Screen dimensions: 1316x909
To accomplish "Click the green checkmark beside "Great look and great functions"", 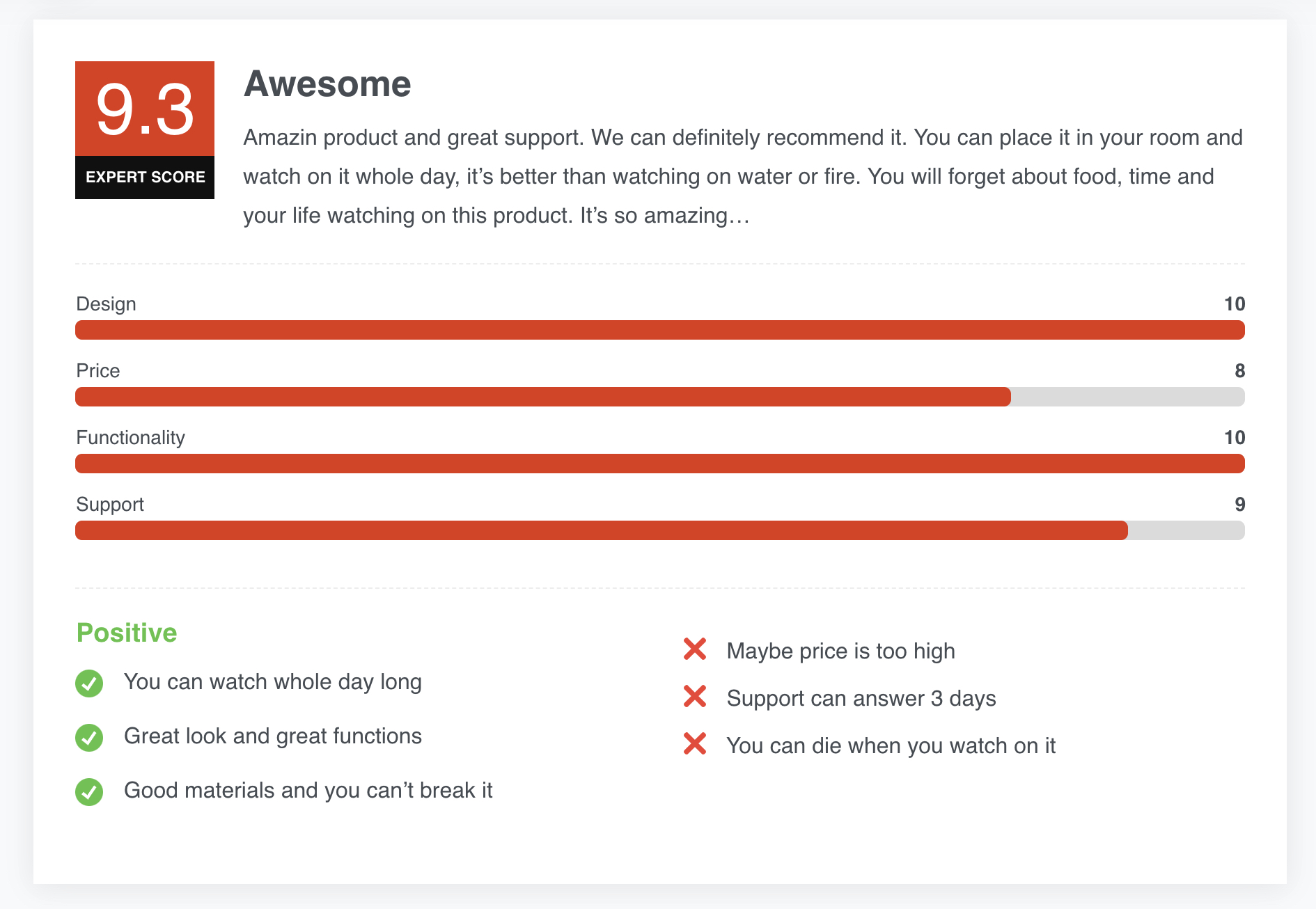I will 89,737.
